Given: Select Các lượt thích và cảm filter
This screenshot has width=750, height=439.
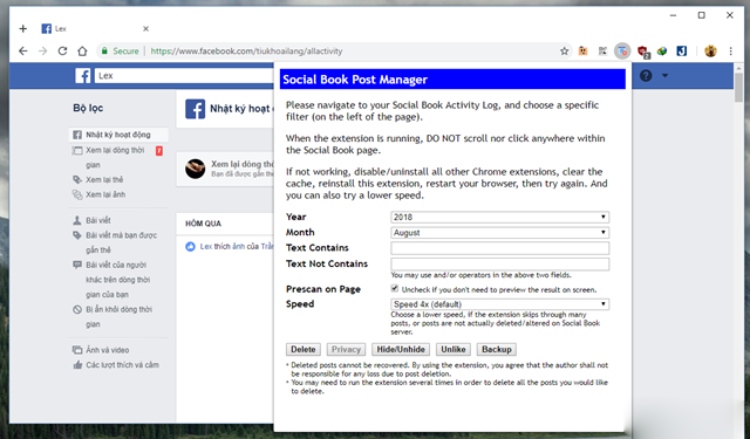Looking at the screenshot, I should (122, 365).
